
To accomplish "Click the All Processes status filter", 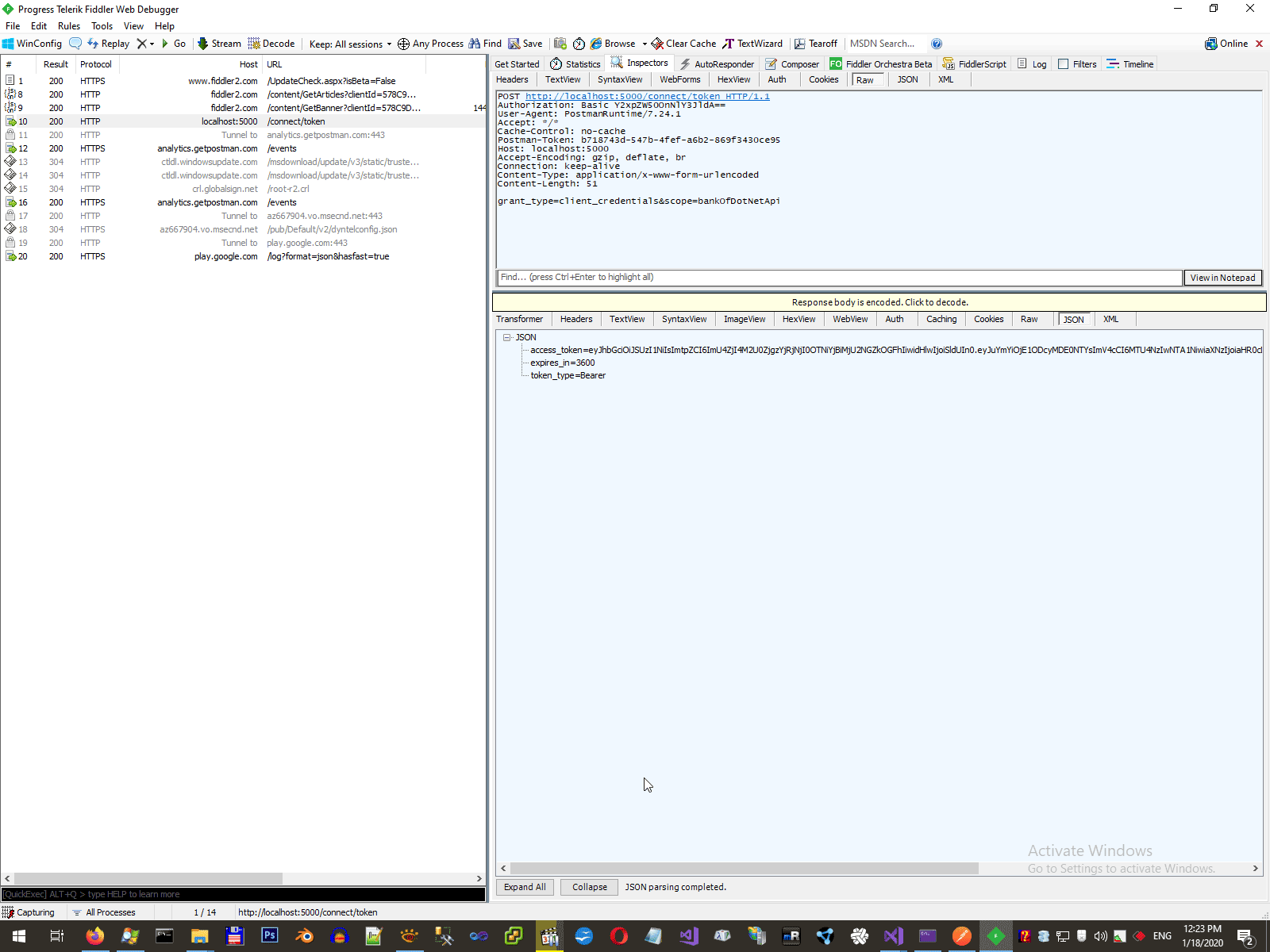I will 104,912.
